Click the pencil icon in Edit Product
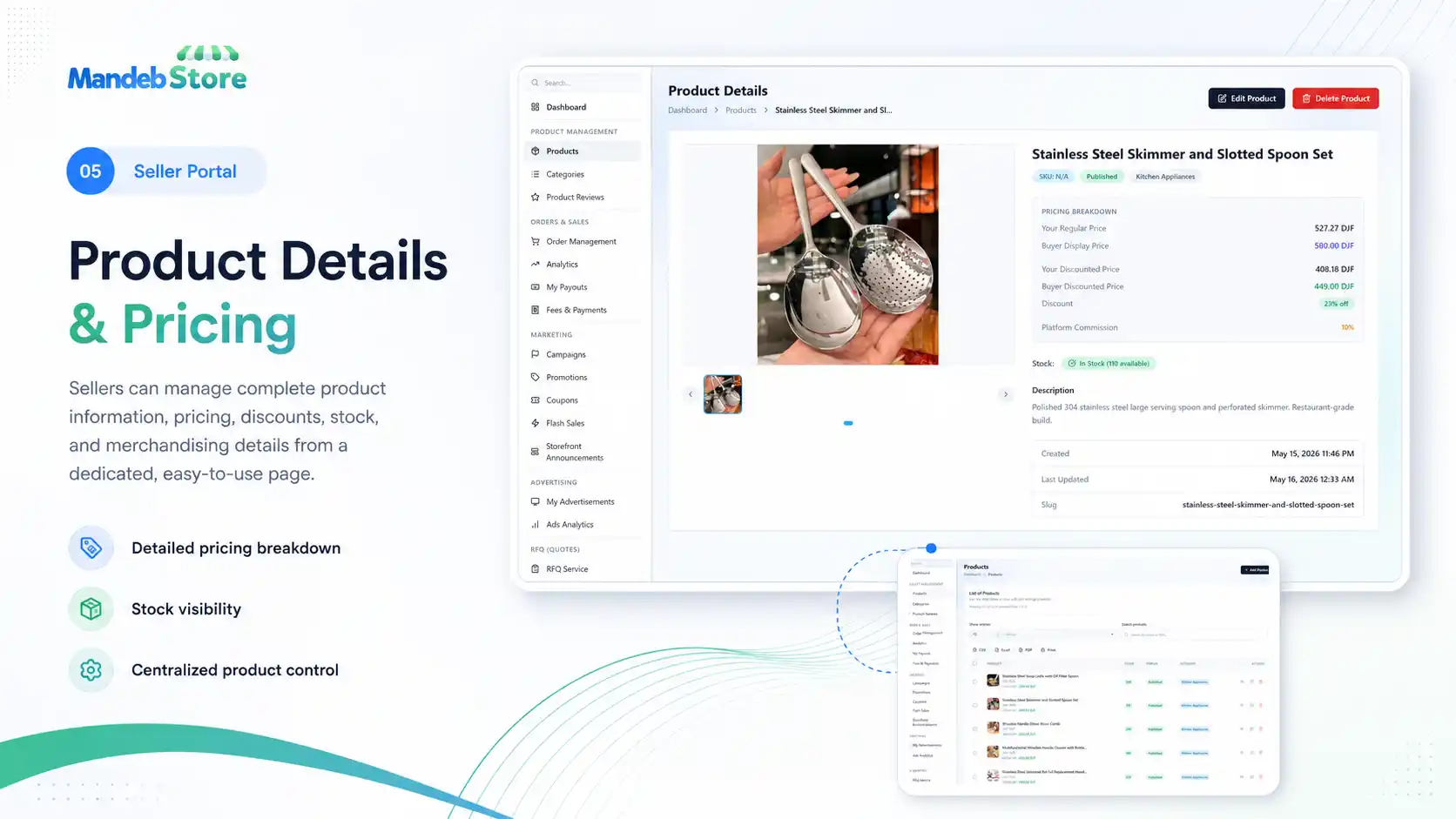Image resolution: width=1456 pixels, height=819 pixels. [x=1222, y=98]
